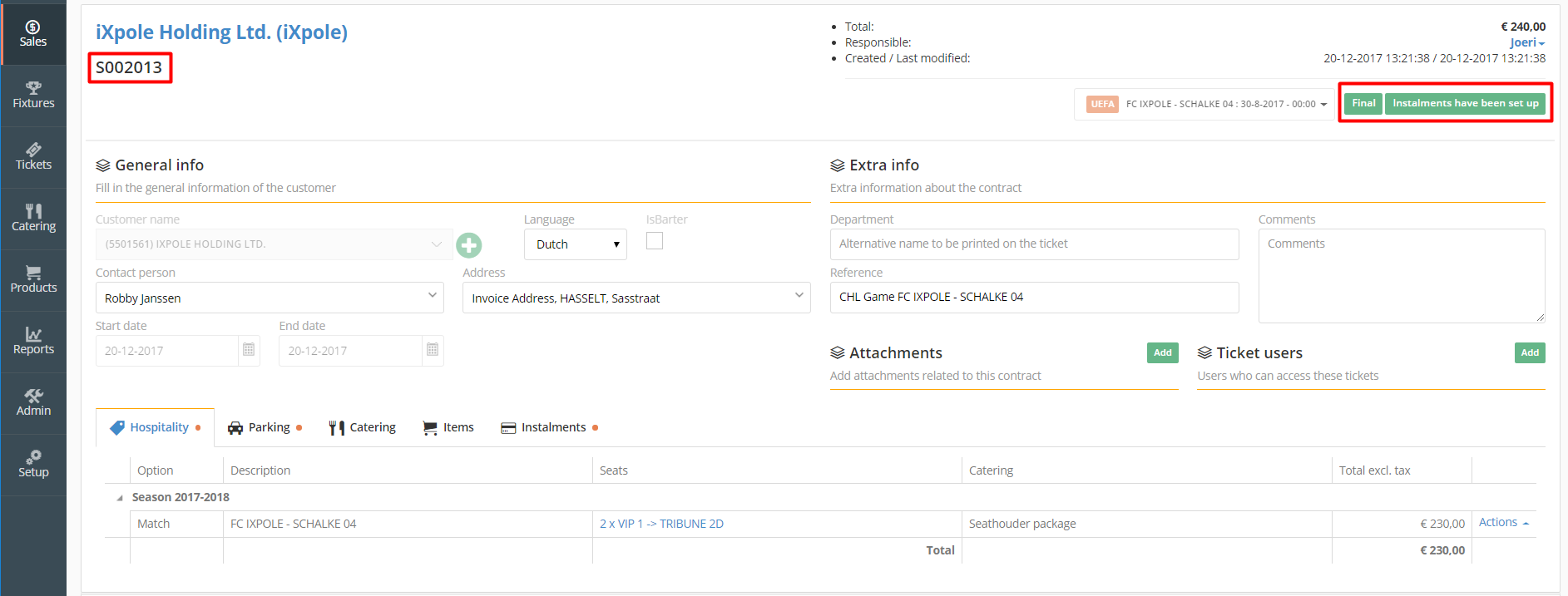The width and height of the screenshot is (1568, 596).
Task: Click the € 240,00 total amount
Action: point(1523,27)
